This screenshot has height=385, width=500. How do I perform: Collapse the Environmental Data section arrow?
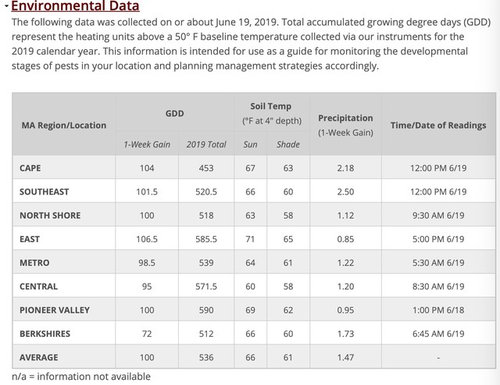6,5
